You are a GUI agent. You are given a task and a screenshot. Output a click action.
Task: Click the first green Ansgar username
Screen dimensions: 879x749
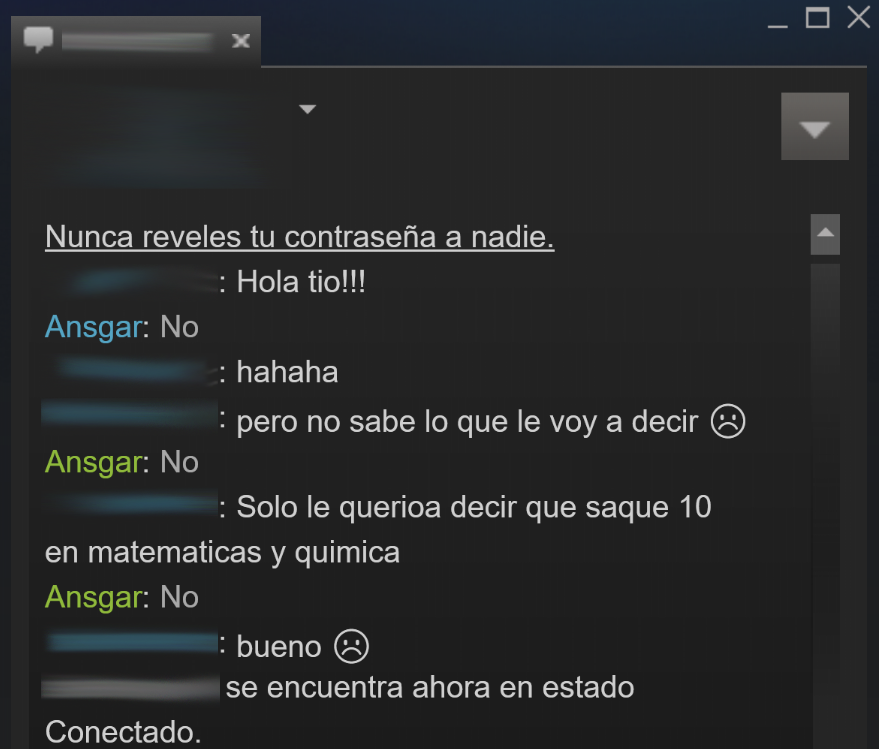94,462
